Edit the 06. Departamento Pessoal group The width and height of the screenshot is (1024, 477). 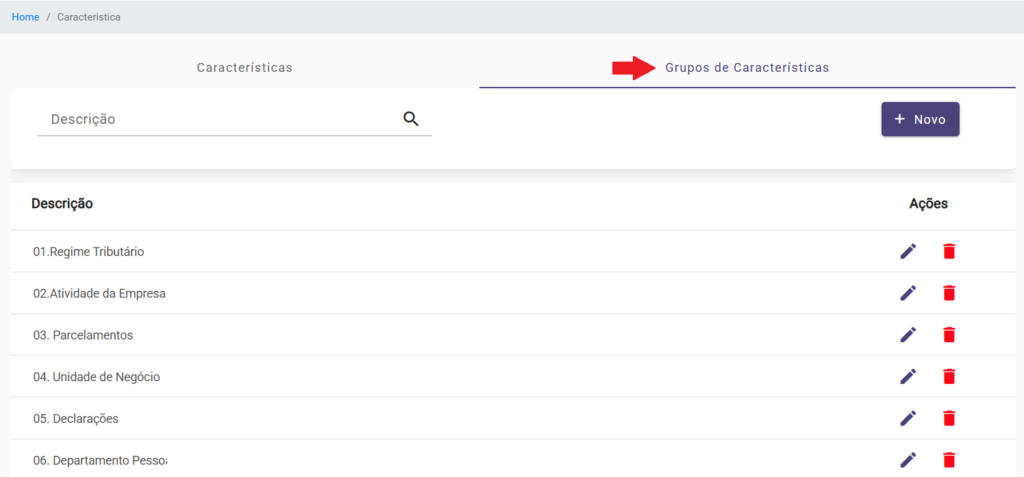[908, 460]
